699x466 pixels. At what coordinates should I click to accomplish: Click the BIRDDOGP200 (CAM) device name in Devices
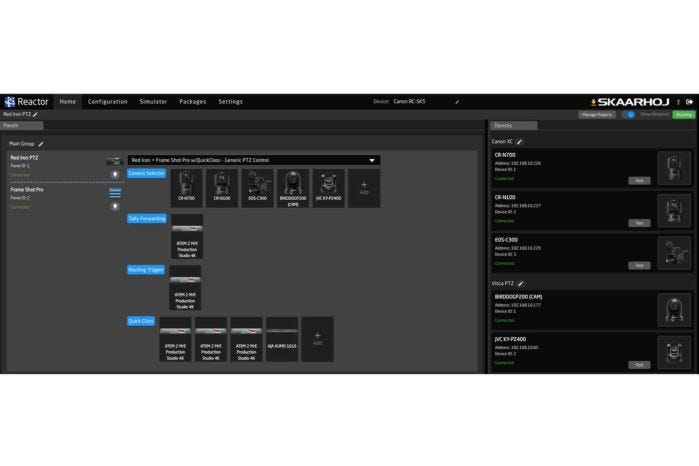click(x=518, y=297)
